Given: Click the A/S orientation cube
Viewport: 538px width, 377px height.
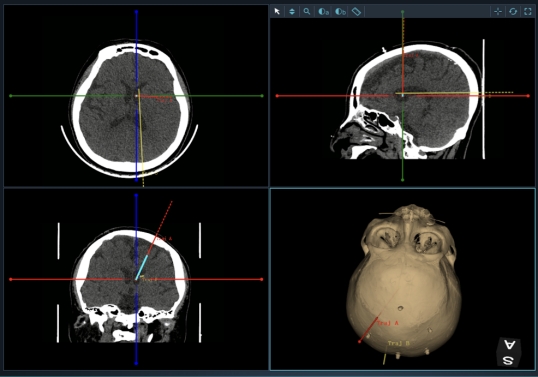Looking at the screenshot, I should tap(509, 352).
